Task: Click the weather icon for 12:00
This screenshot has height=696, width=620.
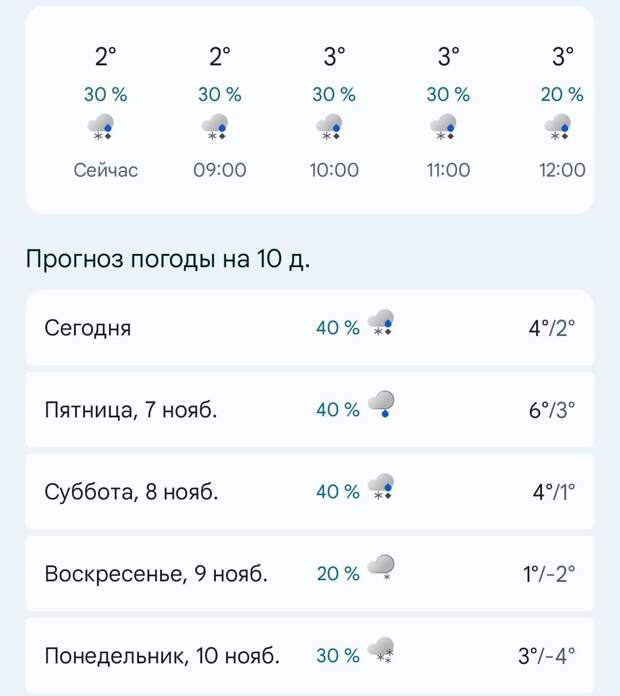Action: click(x=559, y=128)
